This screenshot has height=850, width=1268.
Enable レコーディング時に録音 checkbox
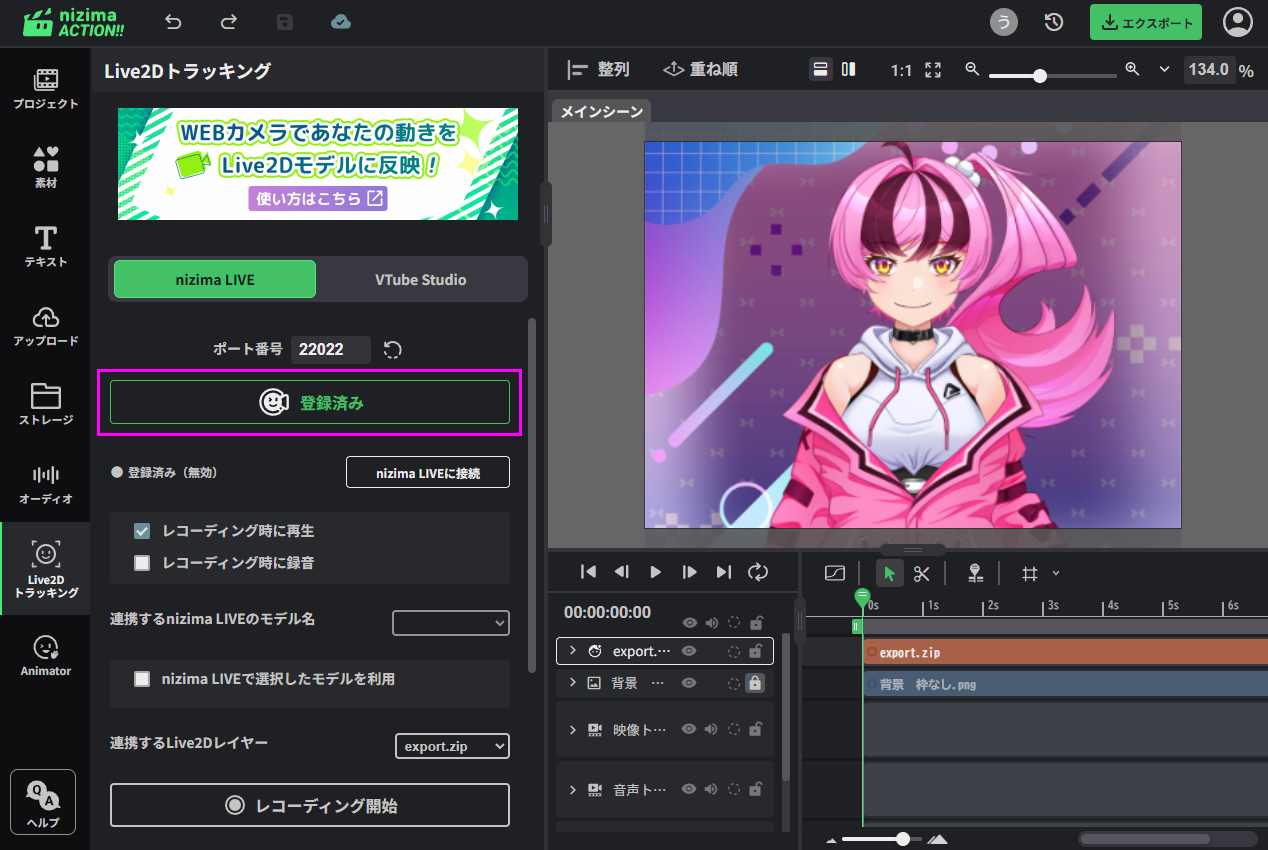pyautogui.click(x=142, y=563)
